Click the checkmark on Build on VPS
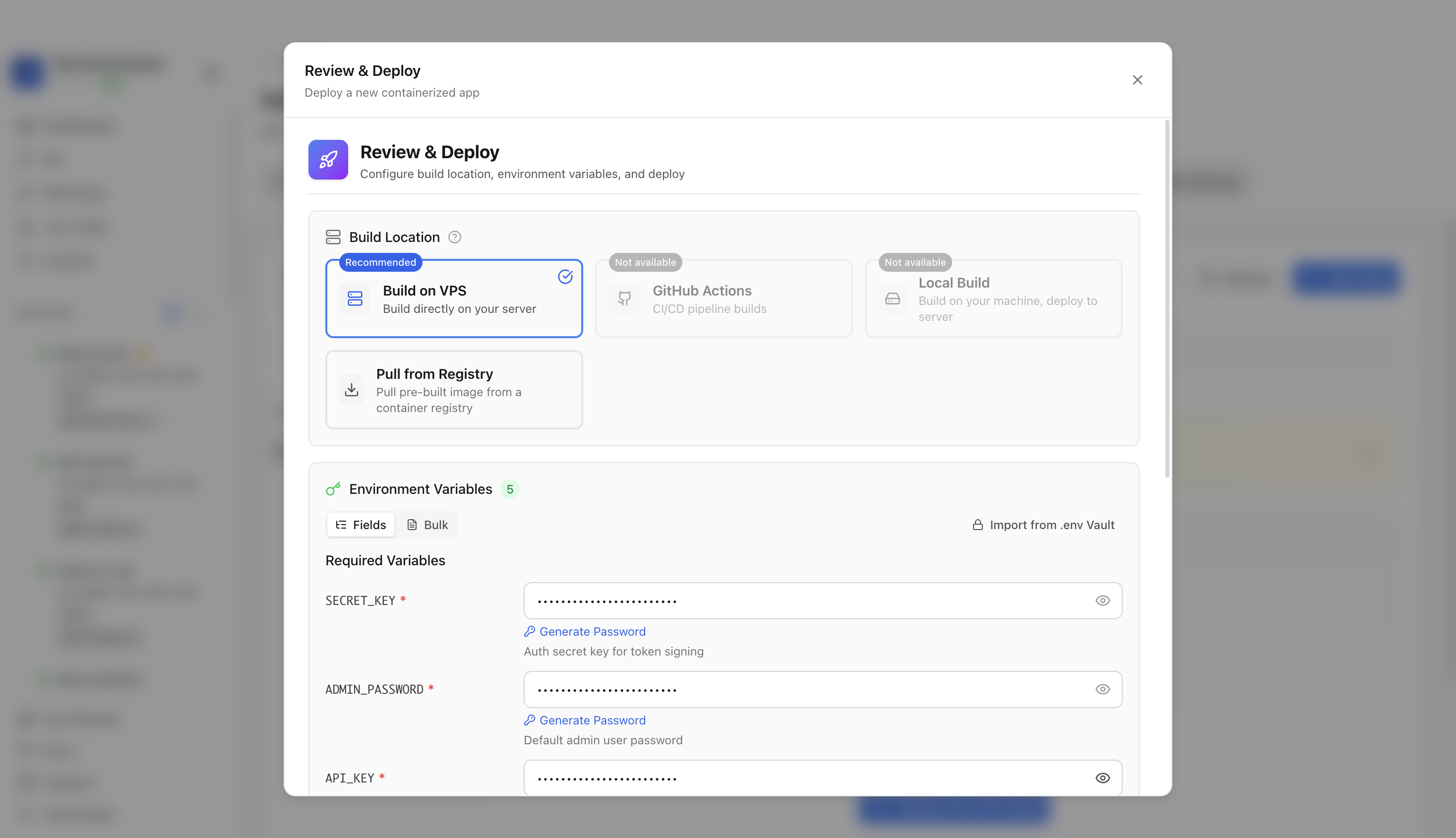 pos(565,277)
